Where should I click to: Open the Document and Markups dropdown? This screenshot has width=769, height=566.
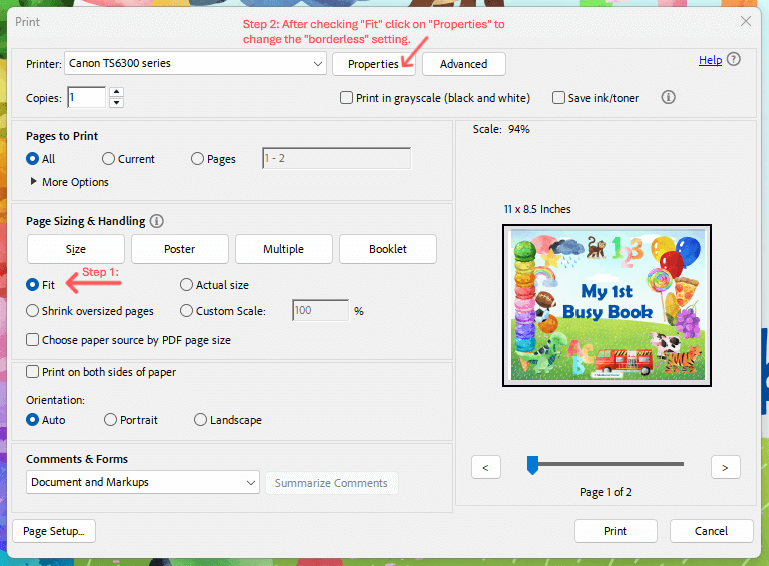tap(143, 482)
